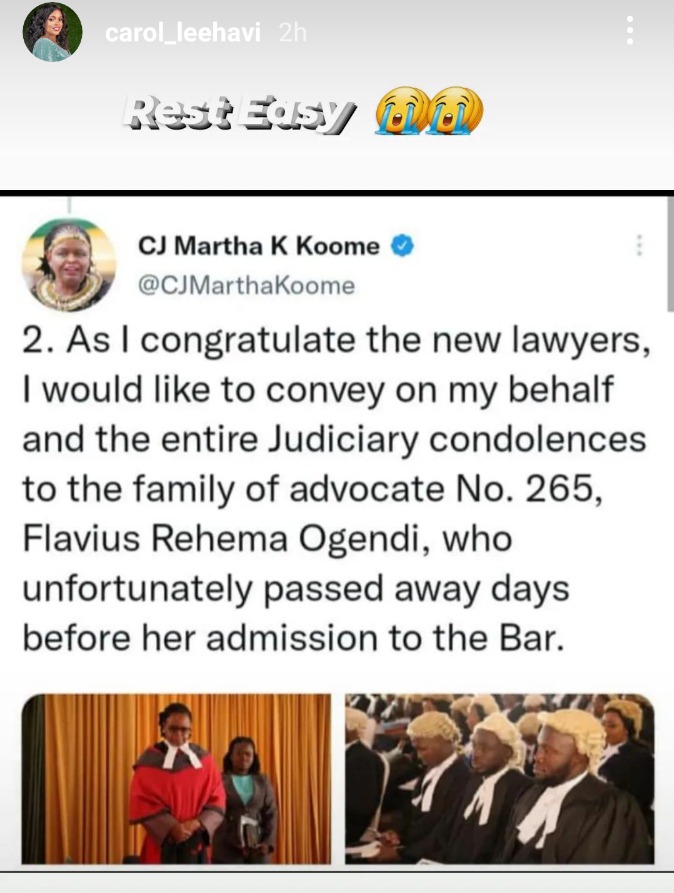Tap the thread line above tweet avatar
This screenshot has width=674, height=893.
(x=69, y=206)
